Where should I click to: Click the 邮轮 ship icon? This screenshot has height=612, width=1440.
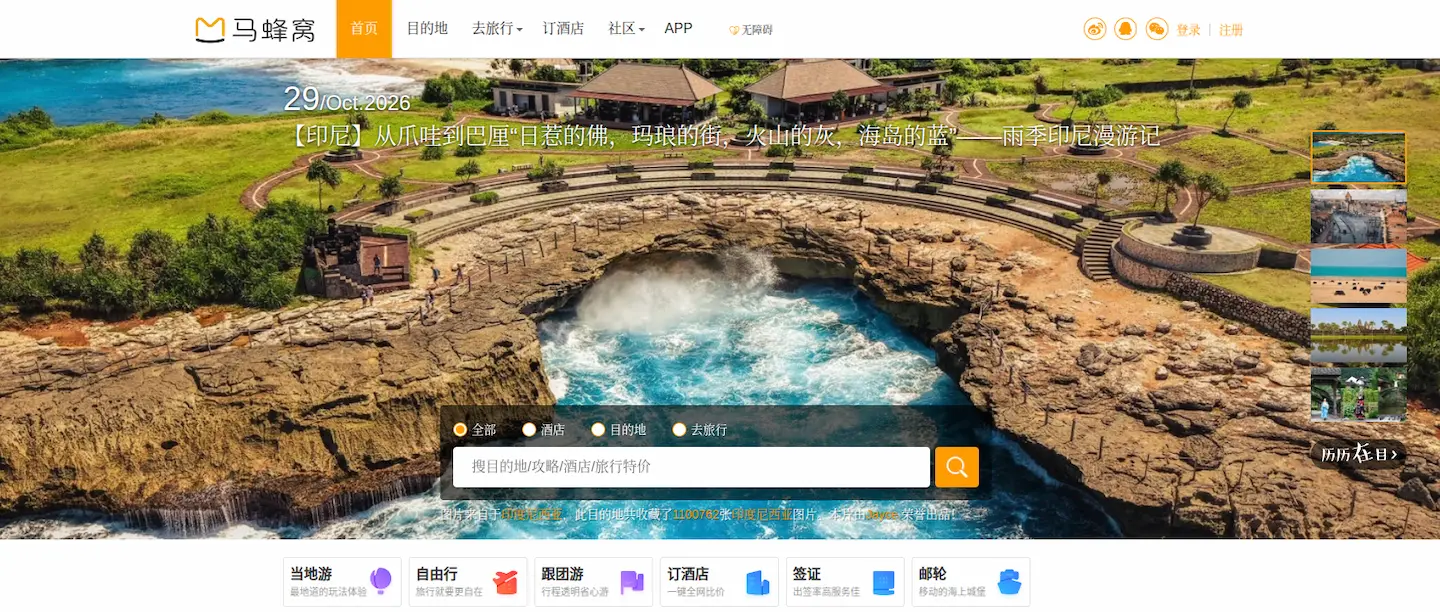coord(1009,582)
